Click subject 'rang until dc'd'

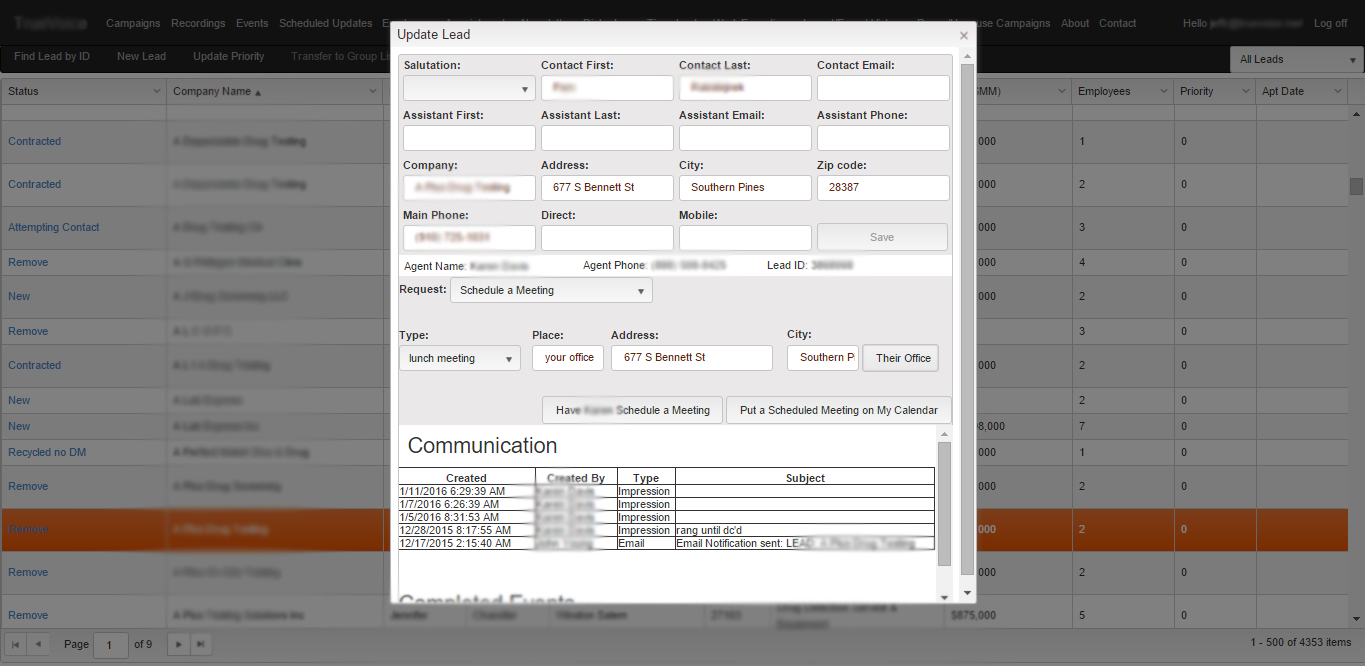709,530
